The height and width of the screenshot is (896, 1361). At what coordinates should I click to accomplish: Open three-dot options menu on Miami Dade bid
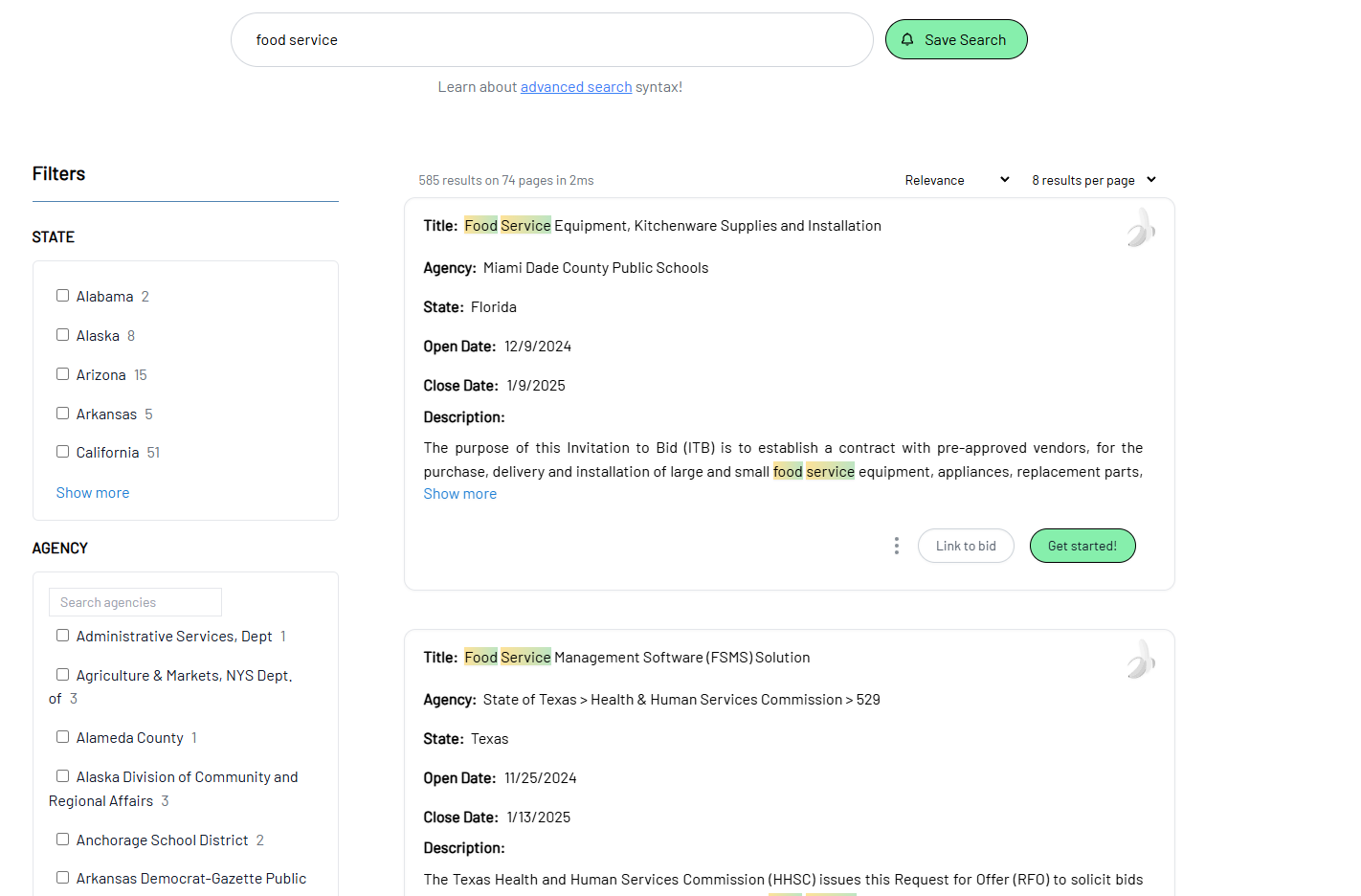[x=896, y=546]
